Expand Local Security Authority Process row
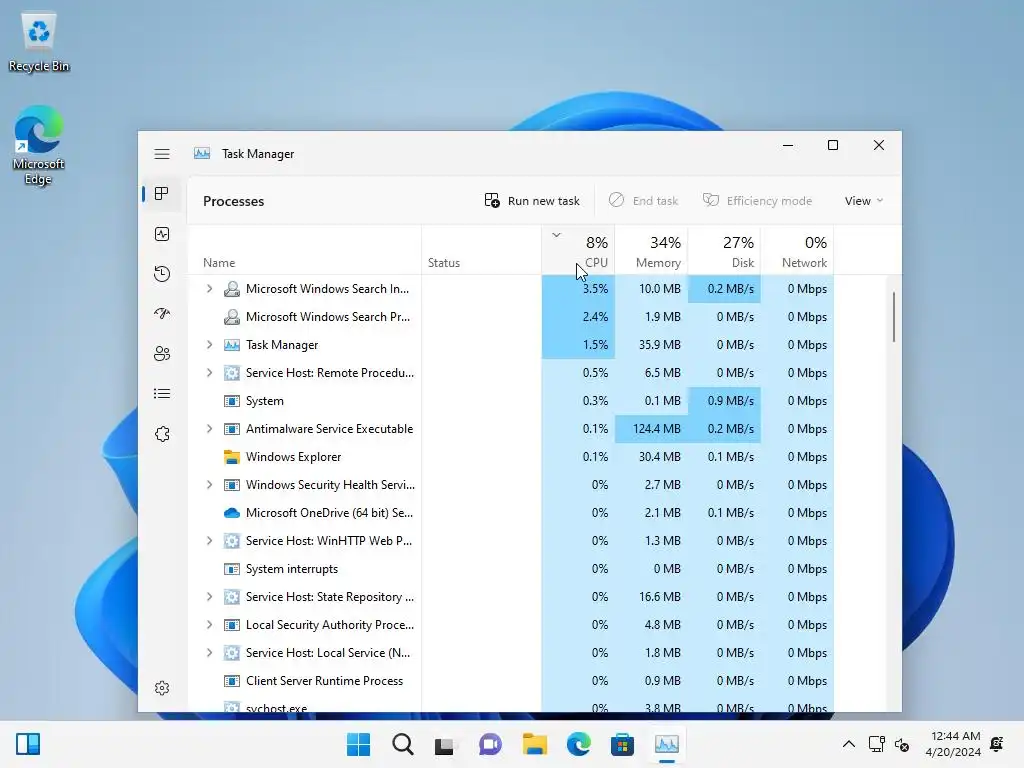 tap(209, 625)
